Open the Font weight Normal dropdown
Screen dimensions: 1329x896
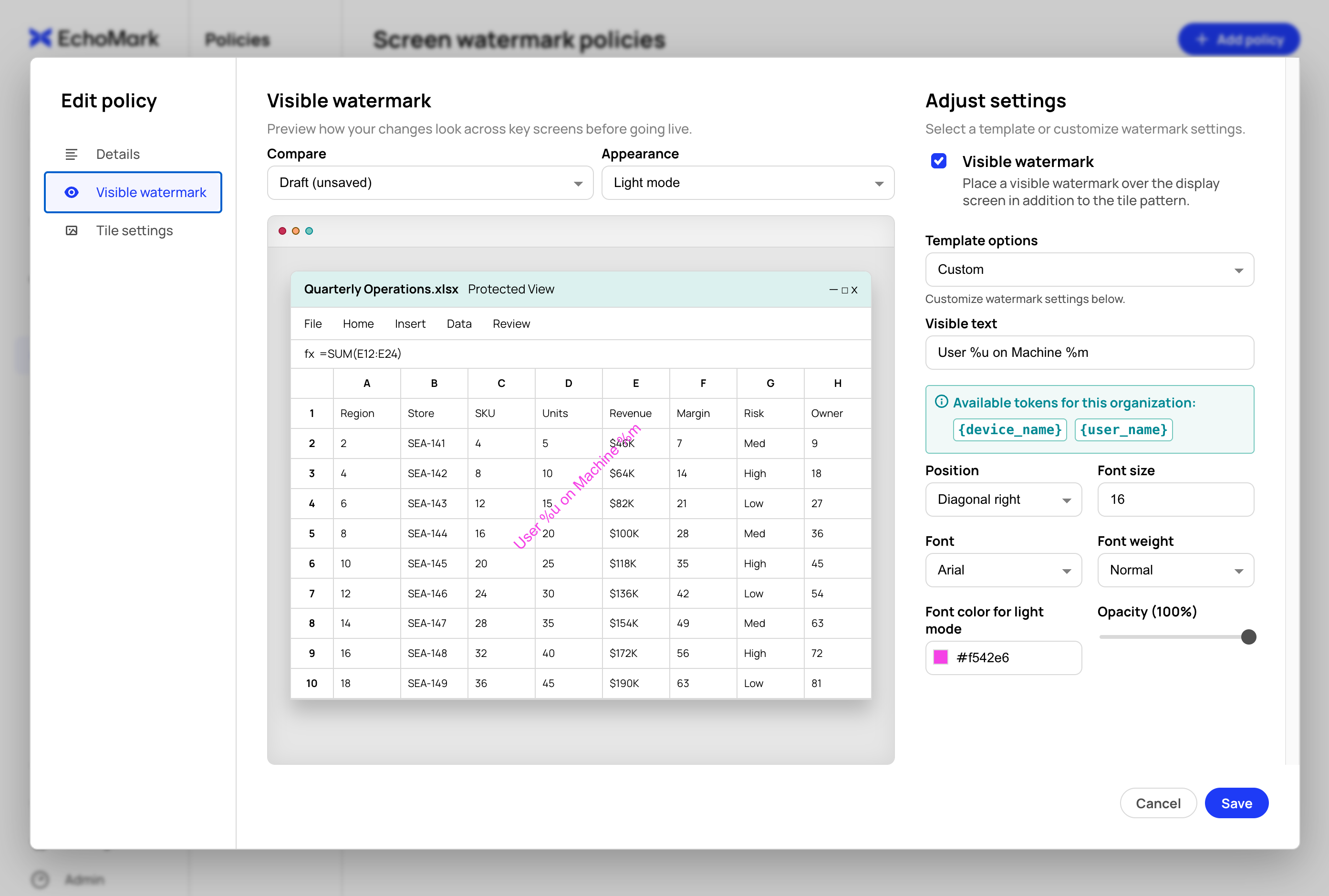point(1175,570)
